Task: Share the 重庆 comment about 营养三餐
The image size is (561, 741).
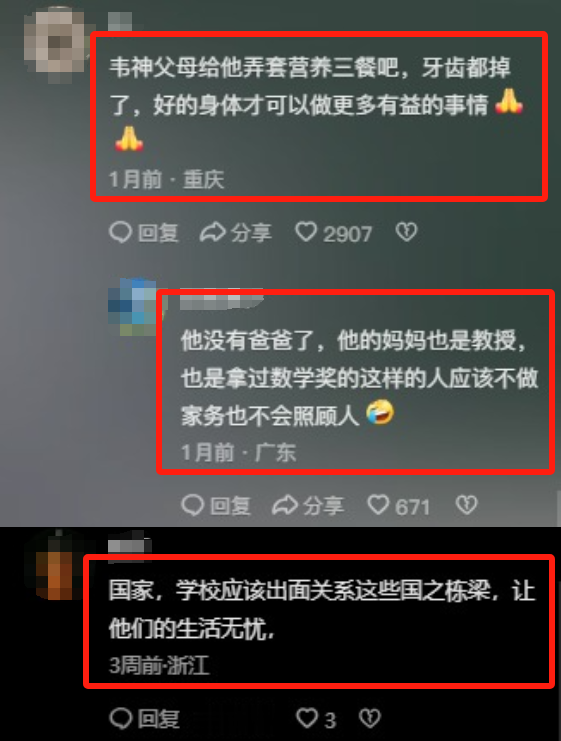Action: click(x=235, y=233)
